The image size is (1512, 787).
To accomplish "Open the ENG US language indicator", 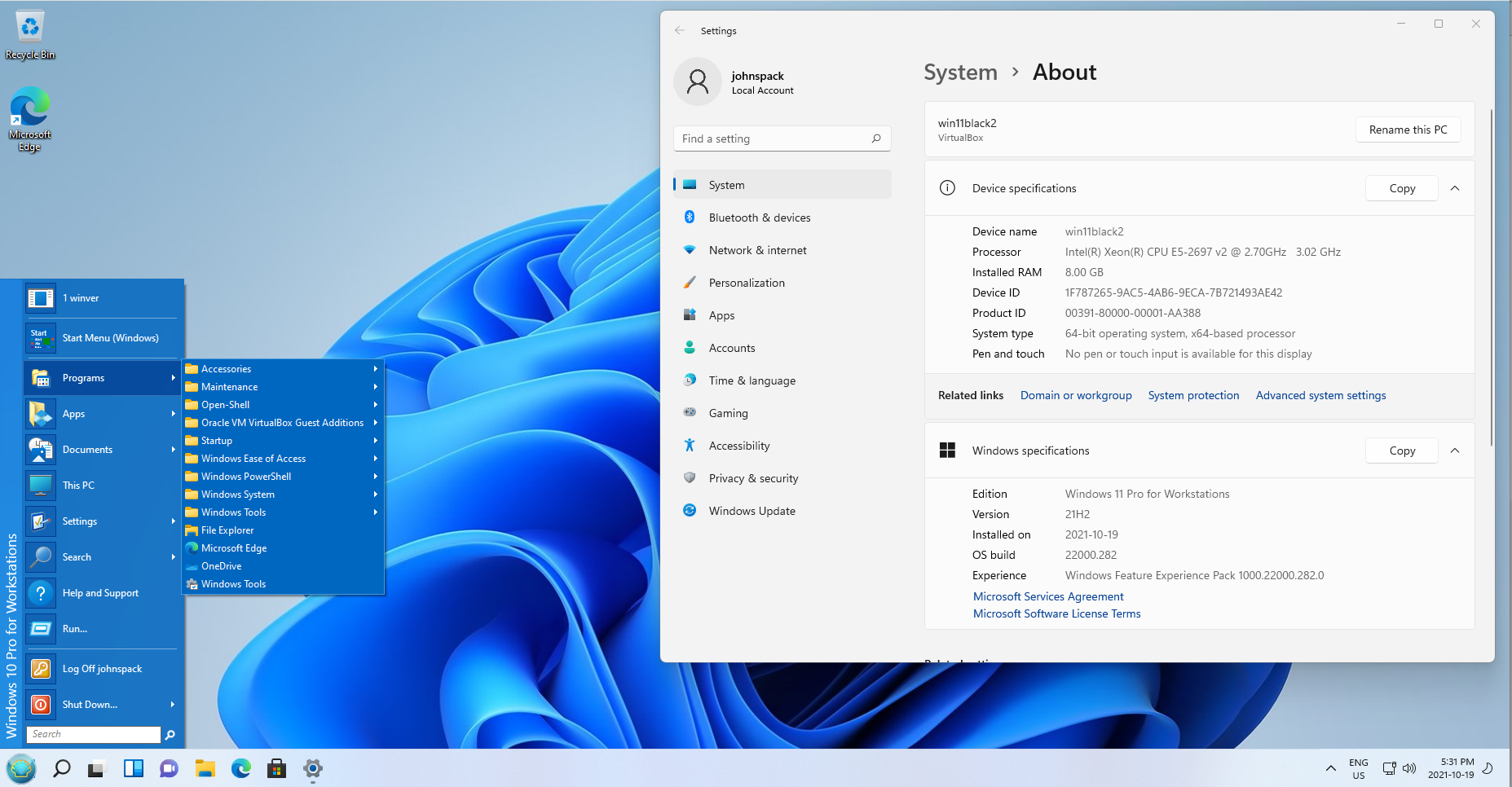I will click(x=1359, y=768).
